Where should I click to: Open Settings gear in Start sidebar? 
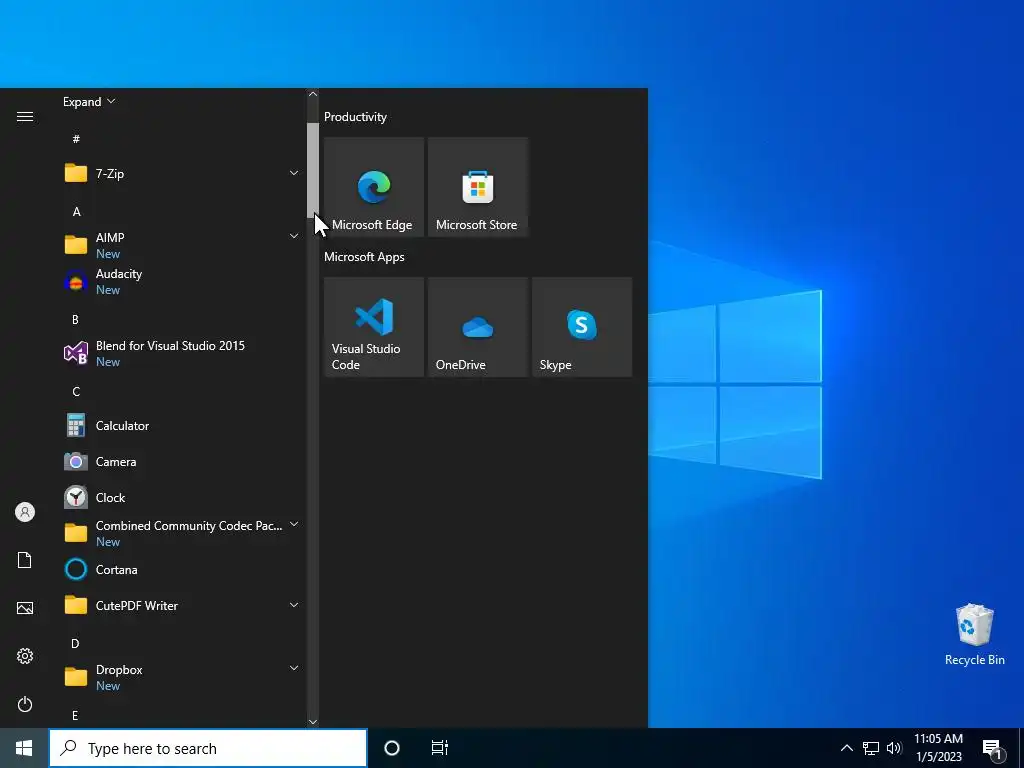(25, 656)
